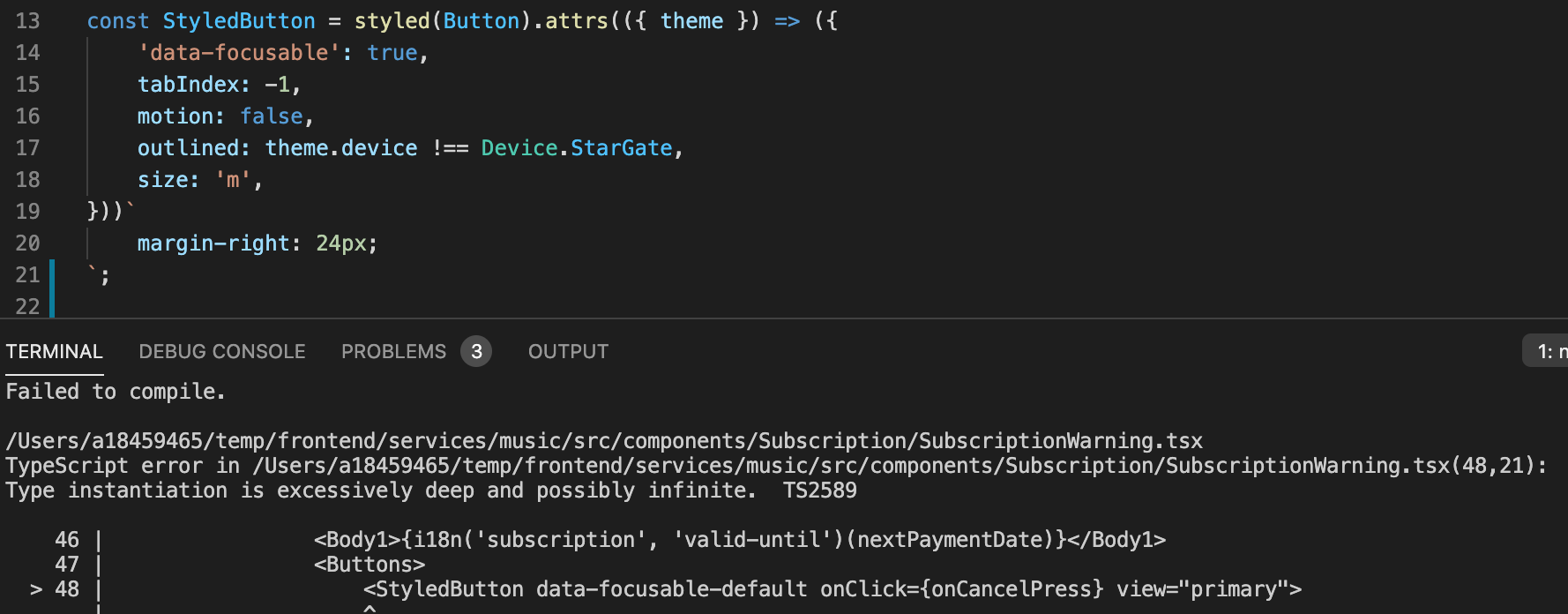The width and height of the screenshot is (1568, 614).
Task: Switch to the TERMINAL tab
Action: pyautogui.click(x=54, y=351)
